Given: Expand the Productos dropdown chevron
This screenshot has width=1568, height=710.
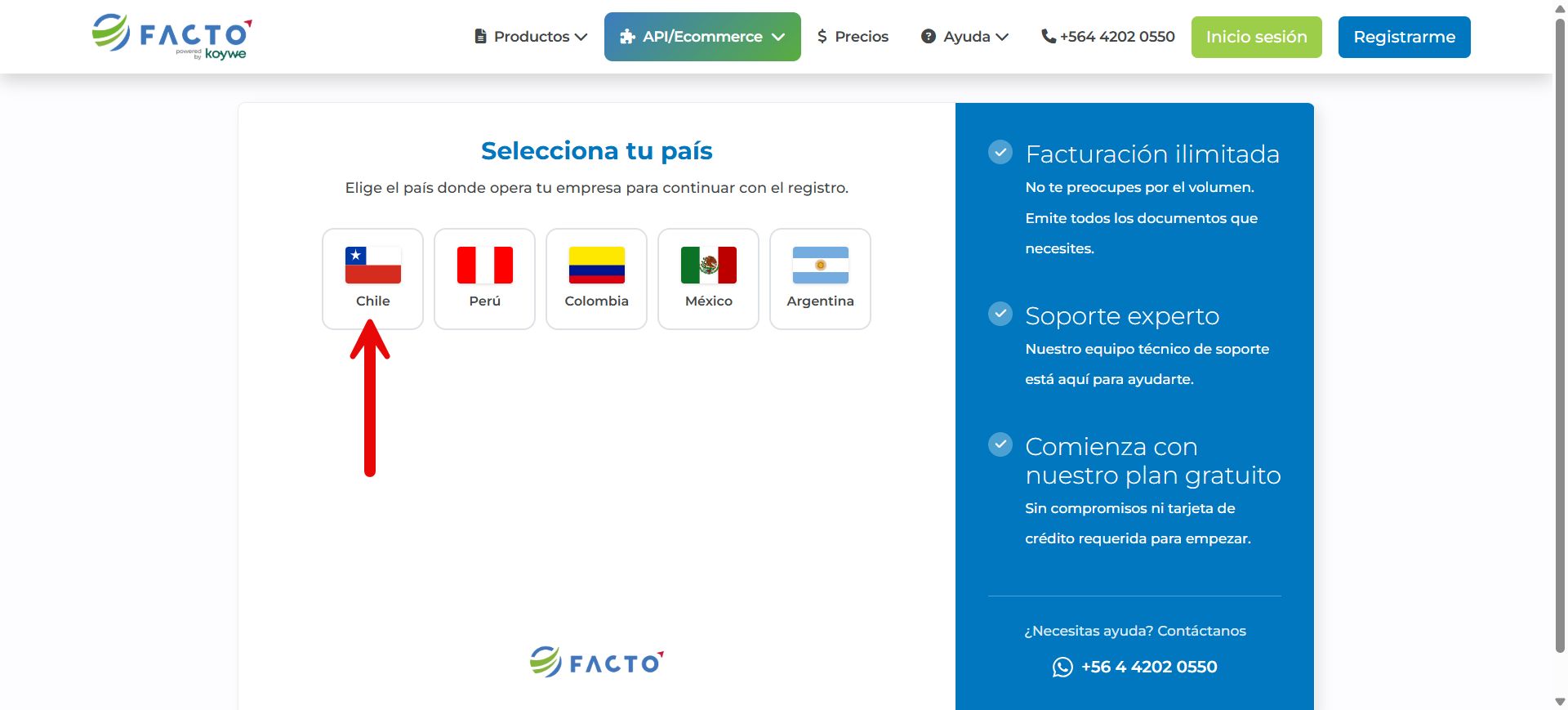Looking at the screenshot, I should (x=581, y=37).
